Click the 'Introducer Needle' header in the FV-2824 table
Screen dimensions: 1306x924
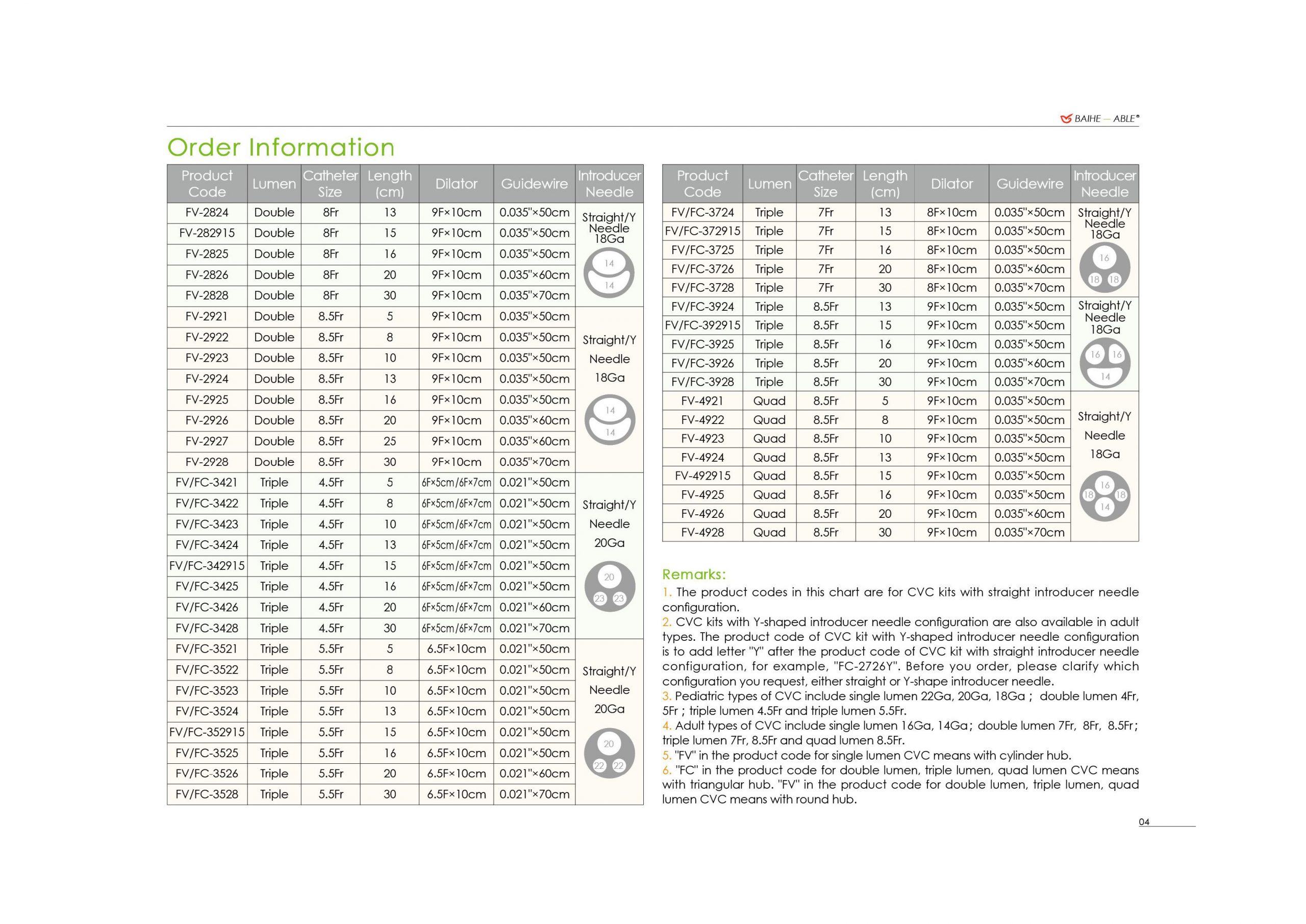click(x=609, y=184)
